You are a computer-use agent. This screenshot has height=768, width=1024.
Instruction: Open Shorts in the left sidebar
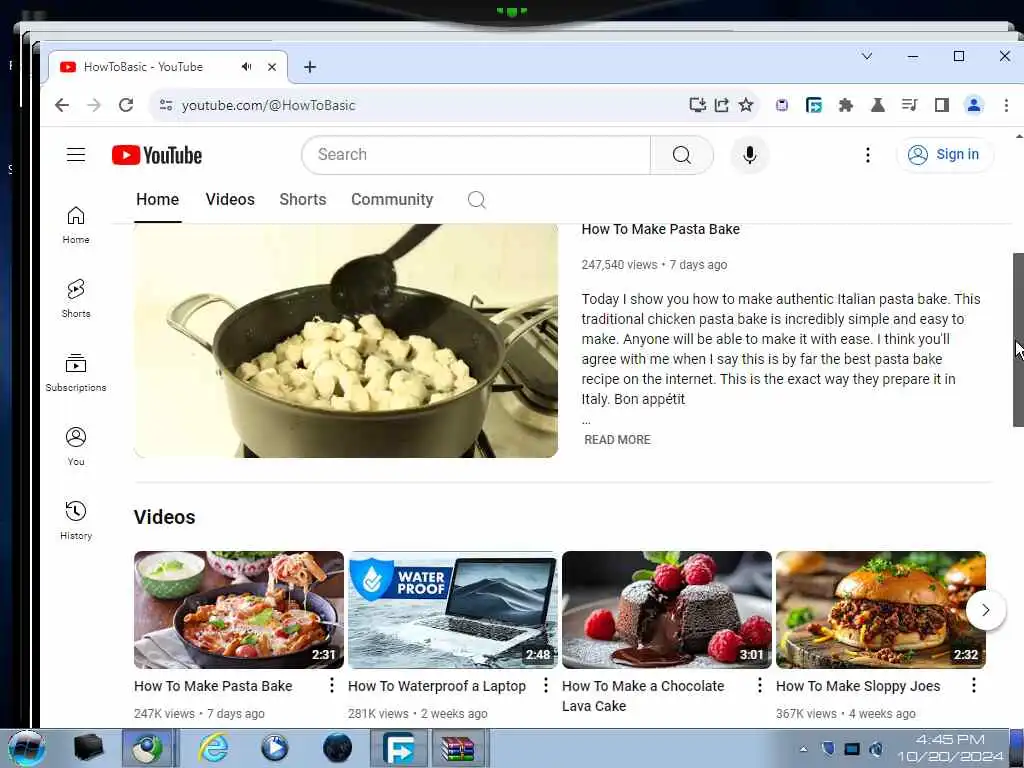pos(76,299)
